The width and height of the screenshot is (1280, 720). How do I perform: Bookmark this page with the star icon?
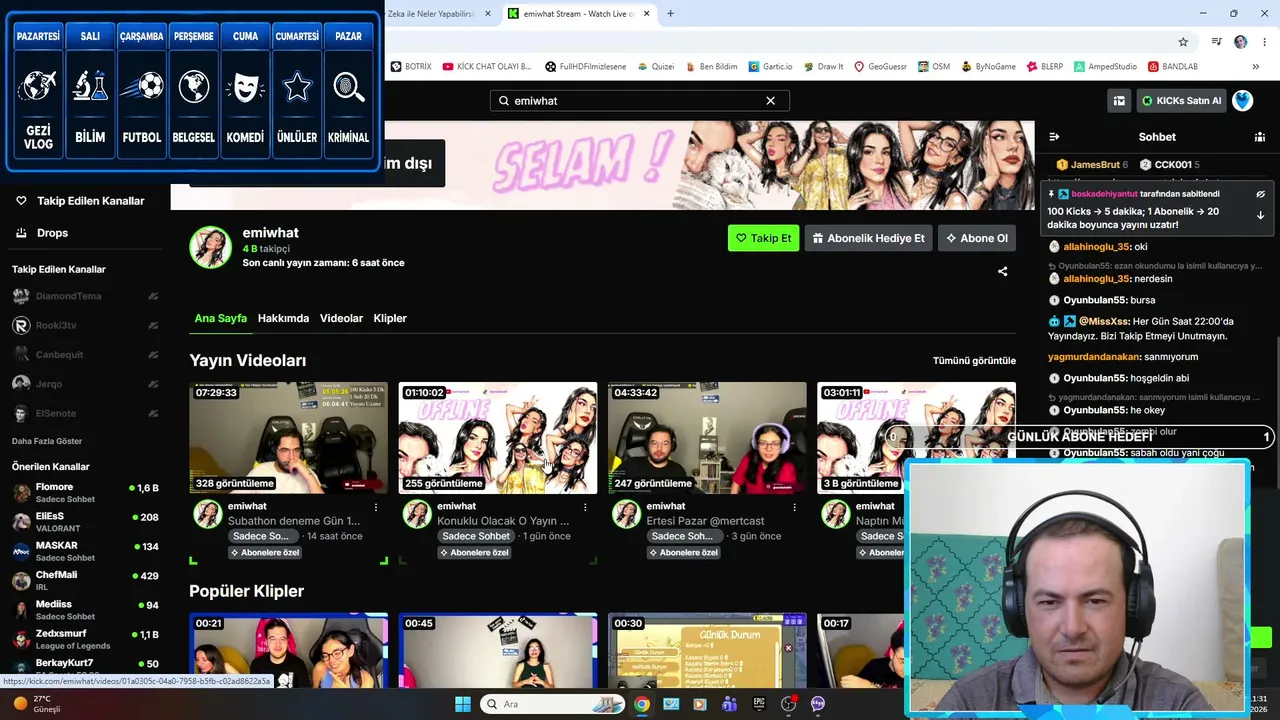point(1183,42)
